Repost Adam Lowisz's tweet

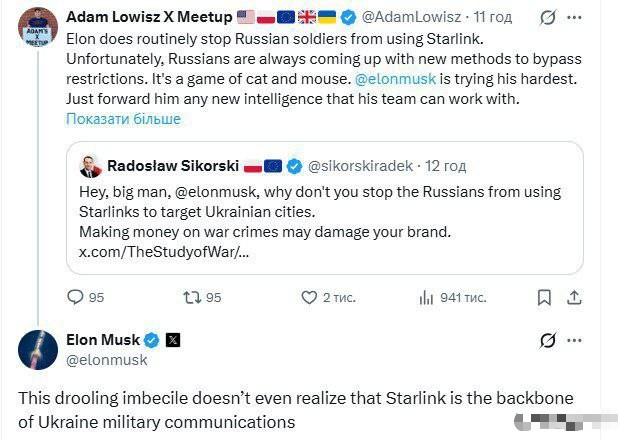(188, 297)
